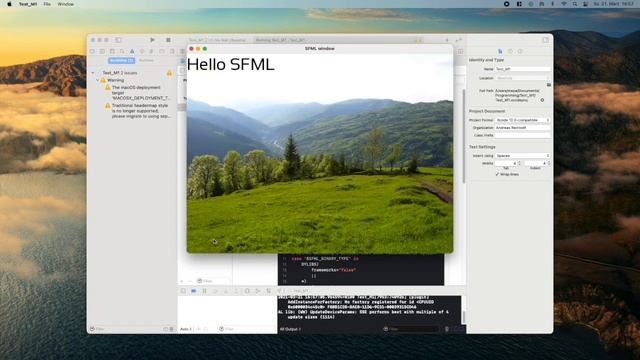Click Debug View Hierarchy icon in debug bar

pyautogui.click(x=247, y=291)
